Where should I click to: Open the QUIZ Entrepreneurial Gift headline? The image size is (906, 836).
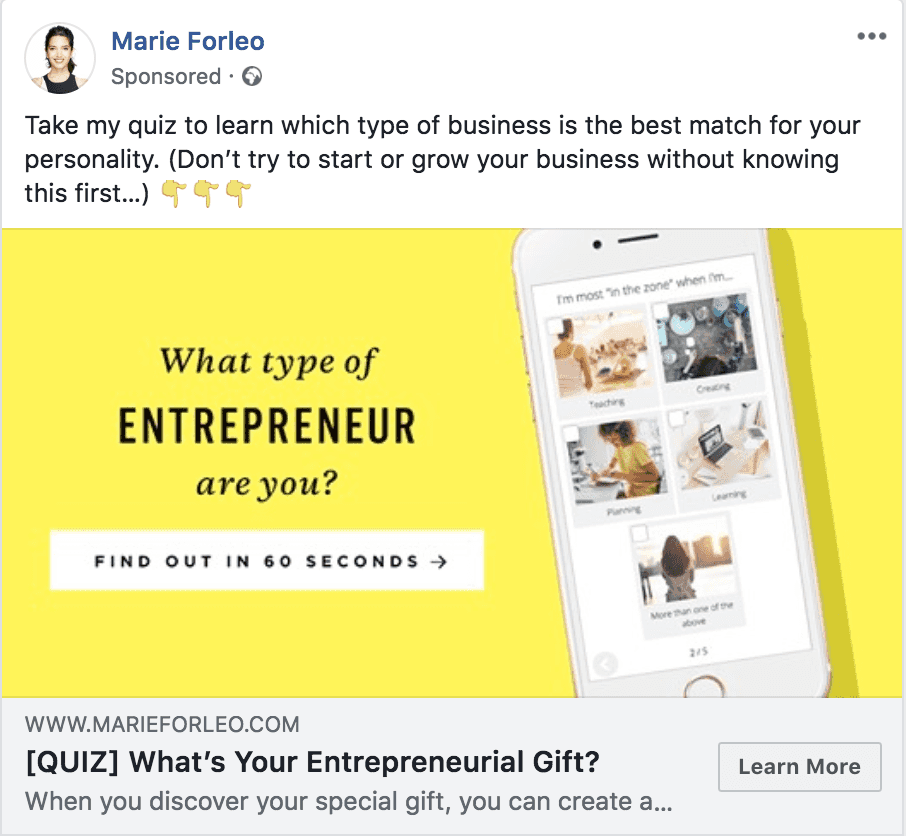[x=313, y=761]
